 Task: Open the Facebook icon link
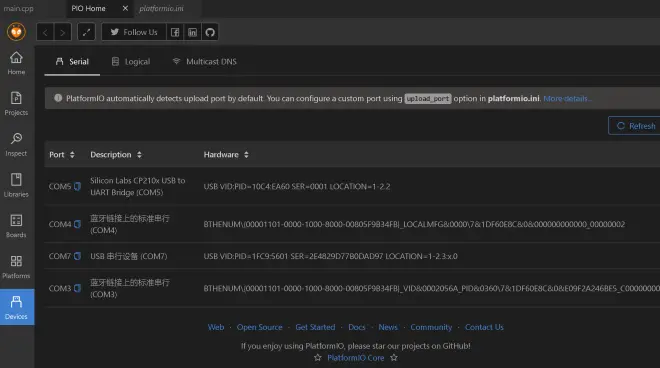175,32
